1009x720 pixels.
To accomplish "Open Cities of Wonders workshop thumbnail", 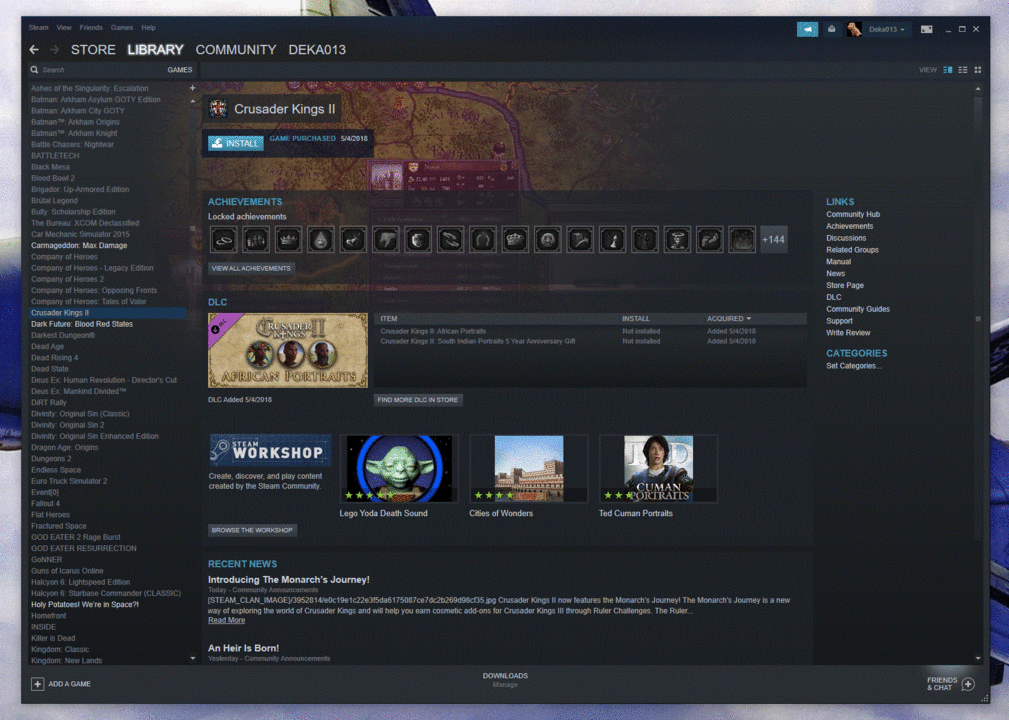I will coord(529,468).
